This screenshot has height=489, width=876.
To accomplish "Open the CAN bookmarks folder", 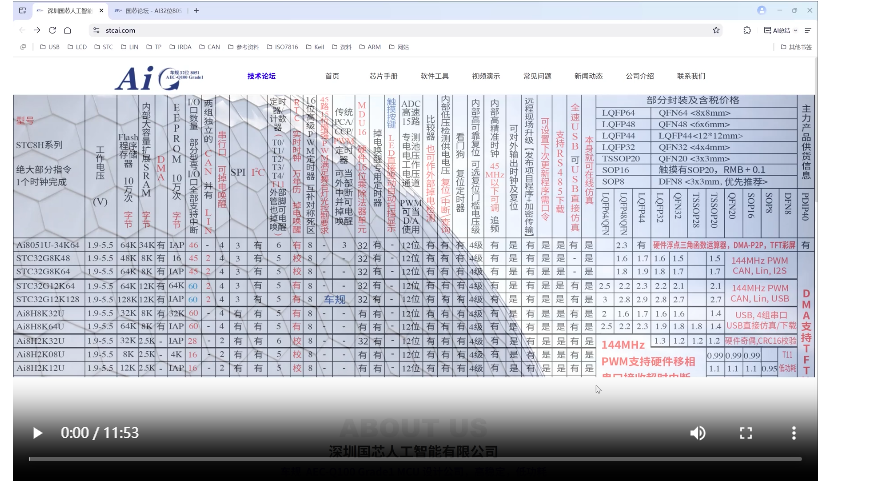I will click(x=210, y=47).
